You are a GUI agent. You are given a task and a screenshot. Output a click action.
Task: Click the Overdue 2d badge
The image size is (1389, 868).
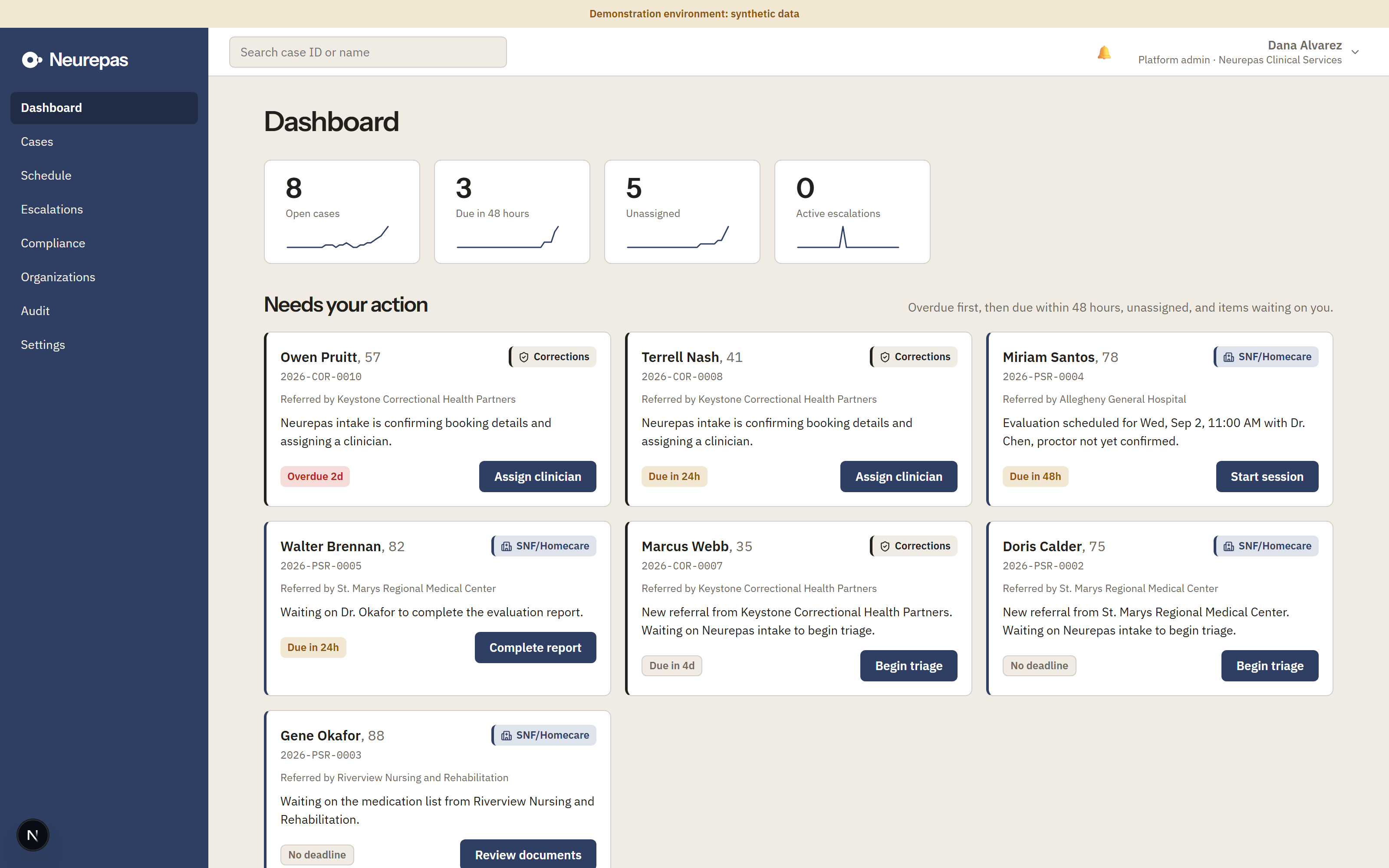click(315, 477)
